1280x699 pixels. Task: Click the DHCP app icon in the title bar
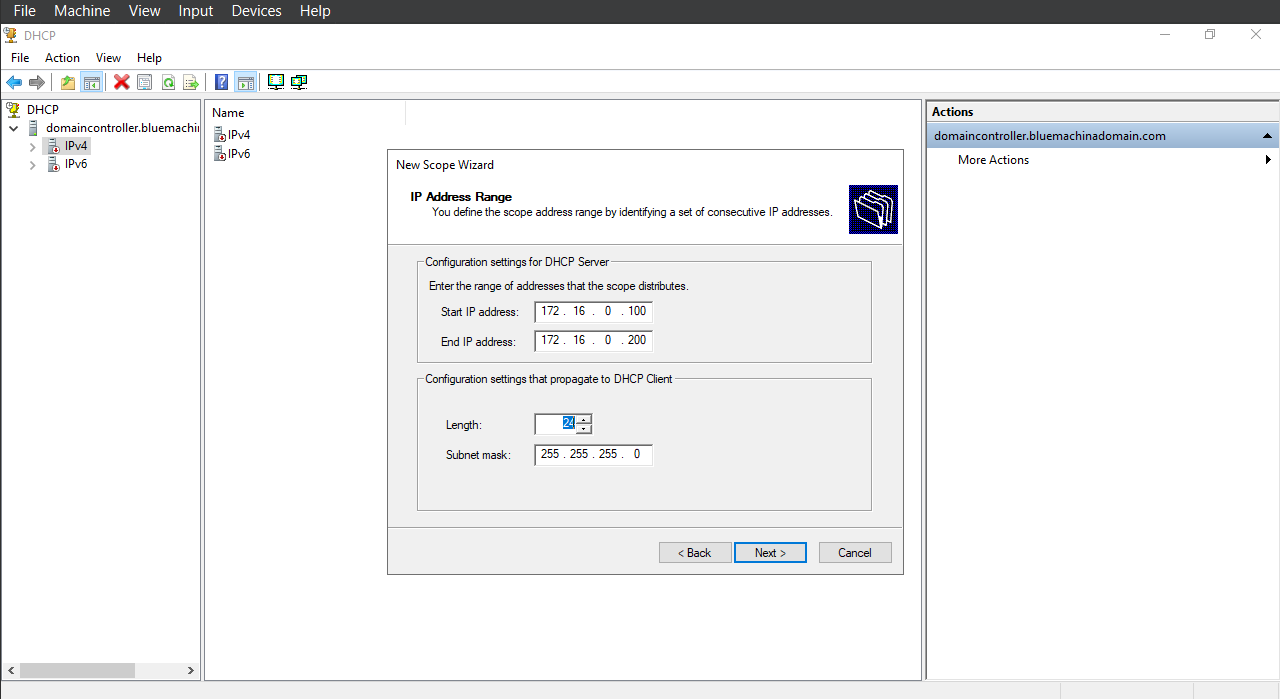pyautogui.click(x=10, y=34)
